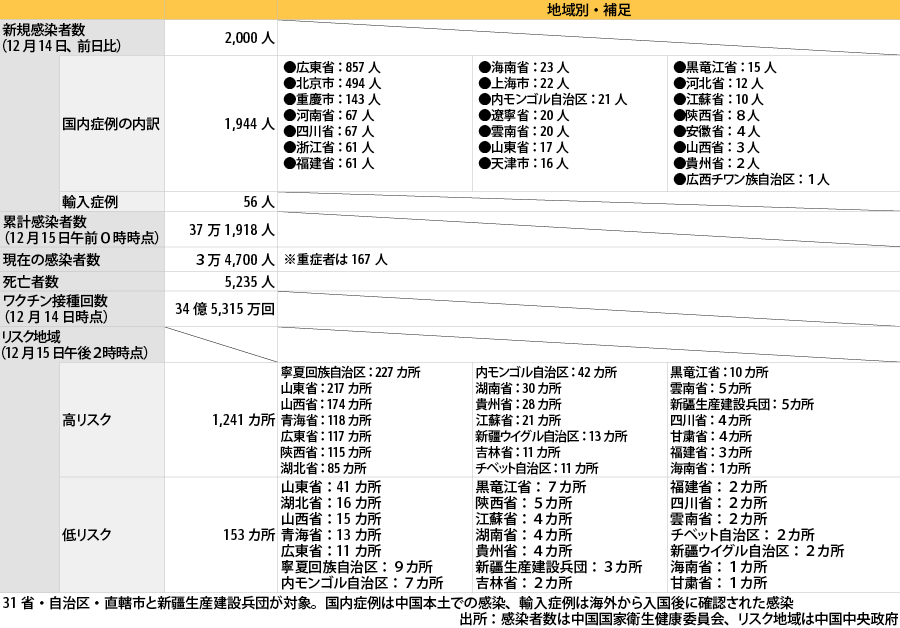Select the '低リスク' label
This screenshot has width=900, height=628.
pyautogui.click(x=87, y=535)
